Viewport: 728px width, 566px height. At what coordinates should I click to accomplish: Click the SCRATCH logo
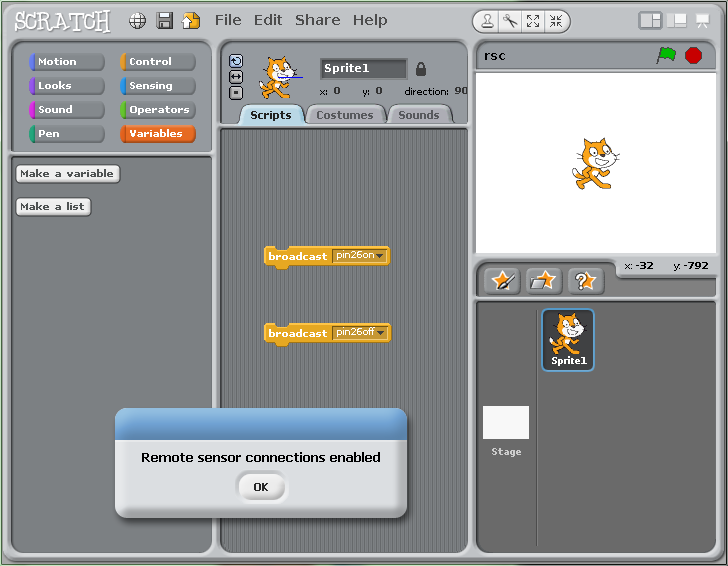[x=62, y=21]
